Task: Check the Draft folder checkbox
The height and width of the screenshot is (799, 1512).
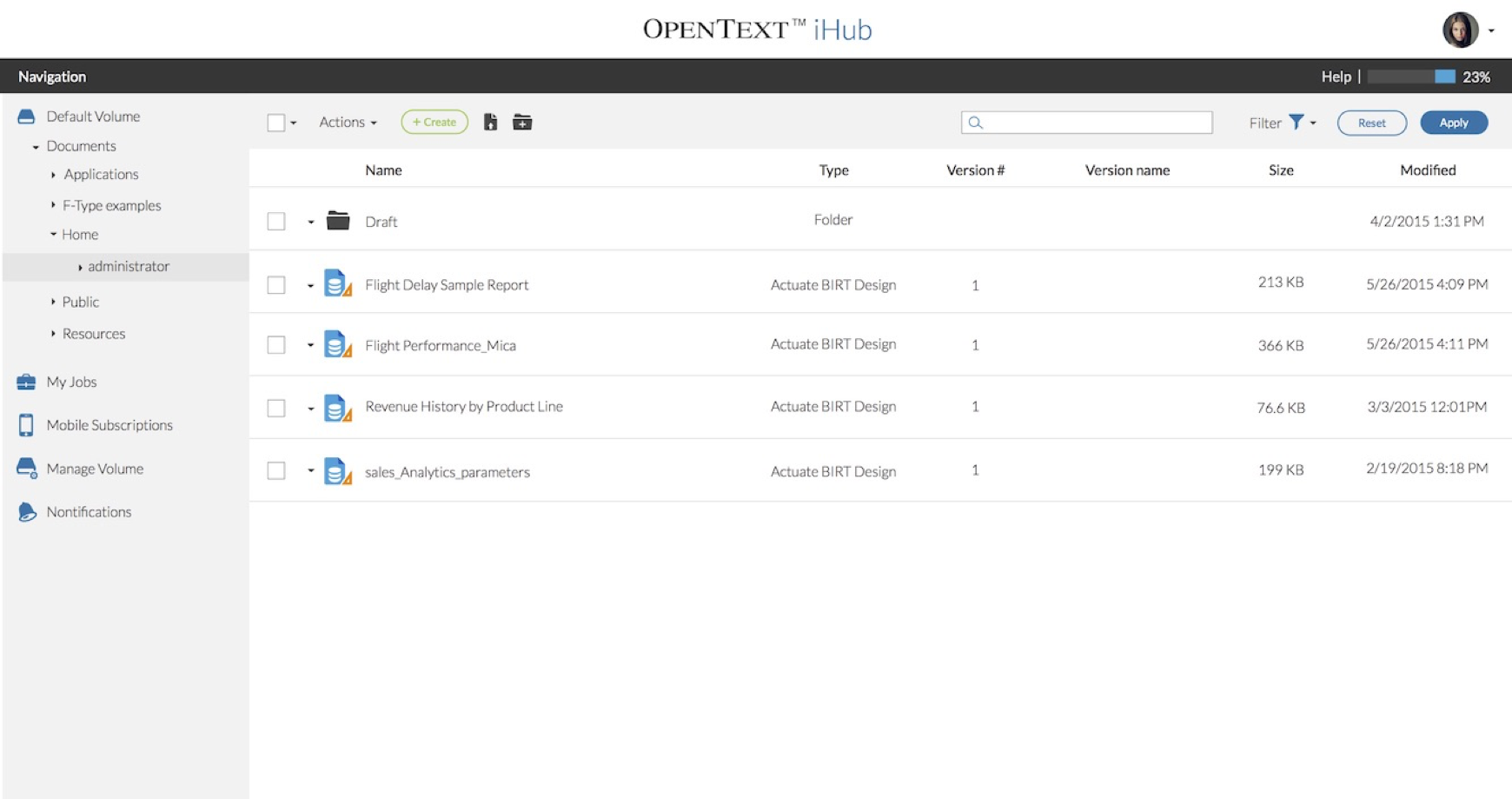Action: (276, 222)
